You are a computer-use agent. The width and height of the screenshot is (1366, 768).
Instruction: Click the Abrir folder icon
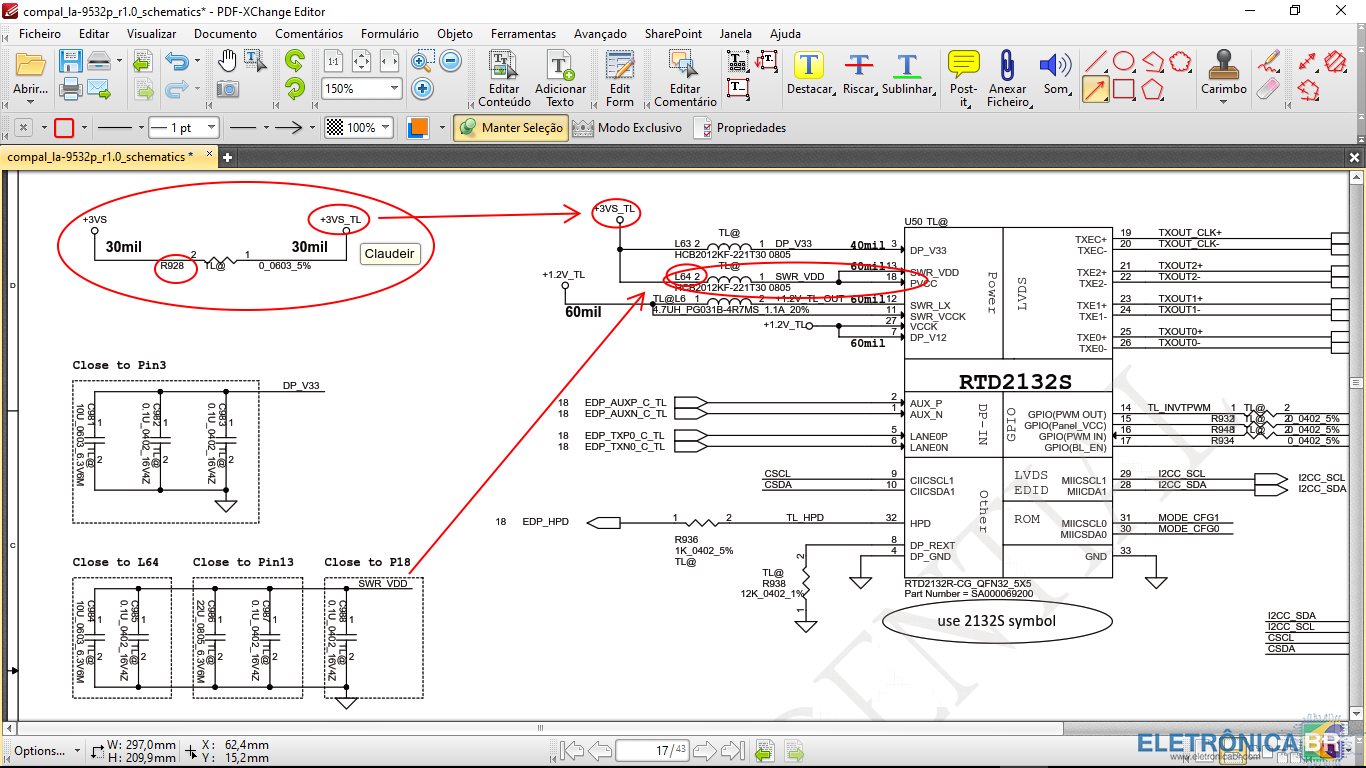30,64
